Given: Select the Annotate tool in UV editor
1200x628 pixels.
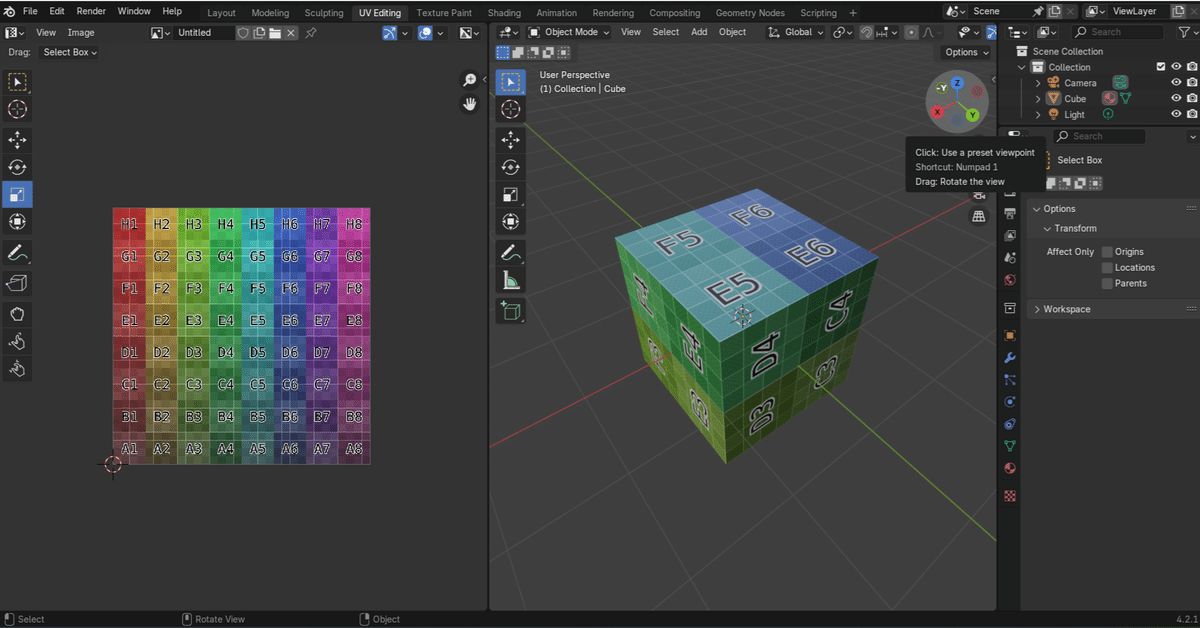Looking at the screenshot, I should 18,252.
